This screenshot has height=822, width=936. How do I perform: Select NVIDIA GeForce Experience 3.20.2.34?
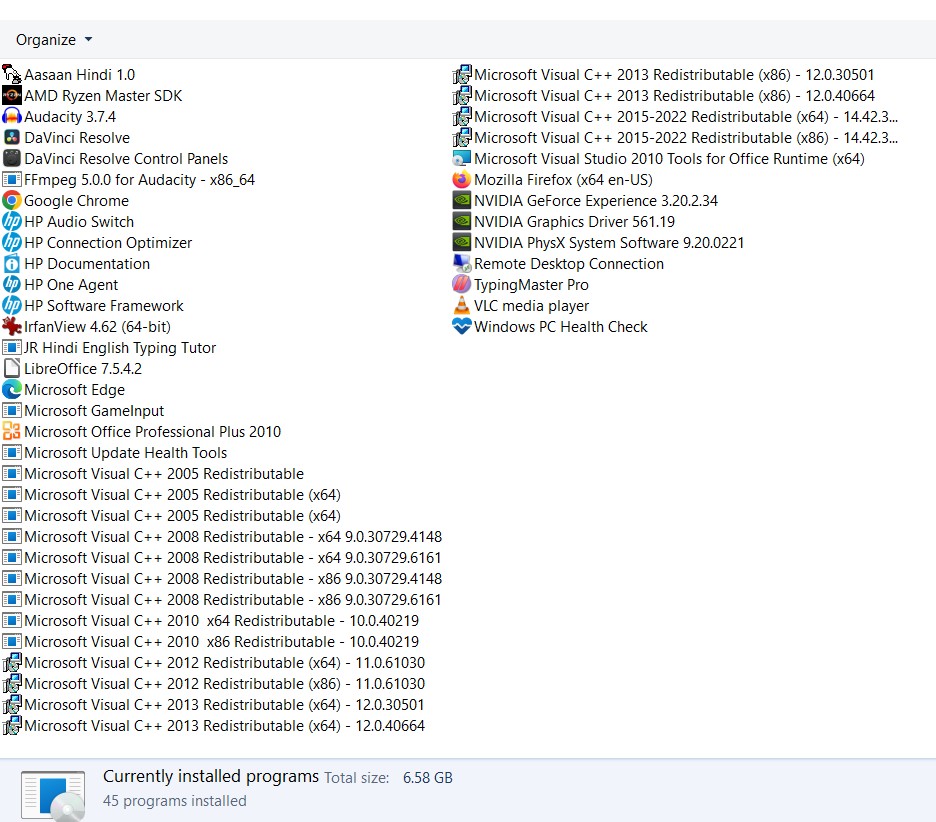595,201
